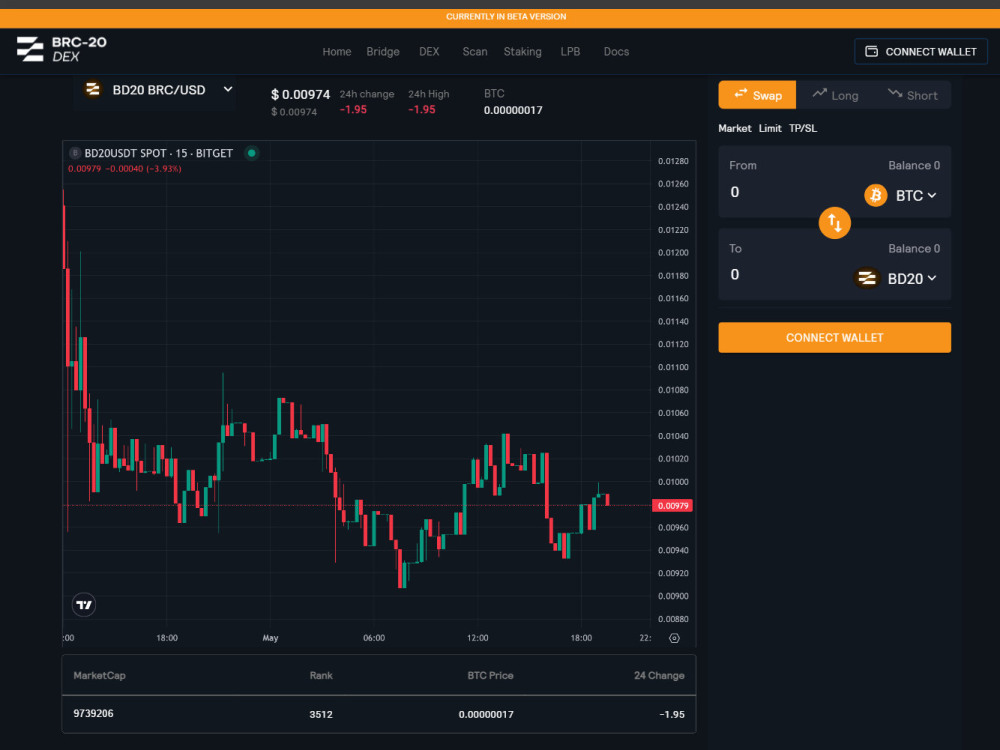Switch to the Swap tab

tap(757, 95)
